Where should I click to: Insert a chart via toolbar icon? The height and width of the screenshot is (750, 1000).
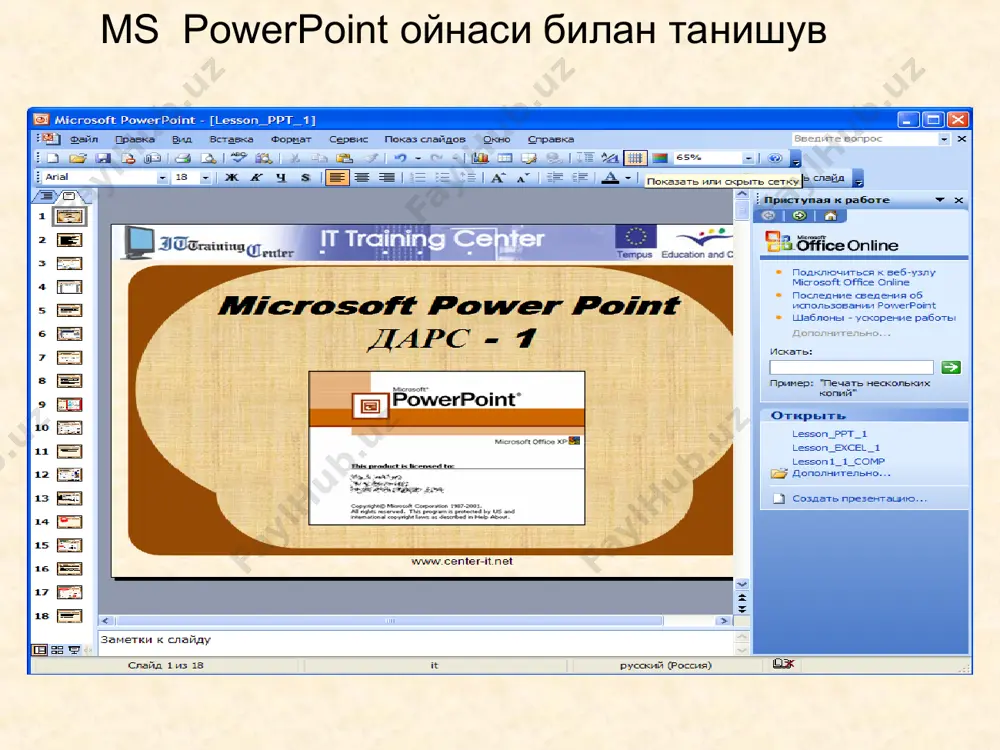point(480,158)
